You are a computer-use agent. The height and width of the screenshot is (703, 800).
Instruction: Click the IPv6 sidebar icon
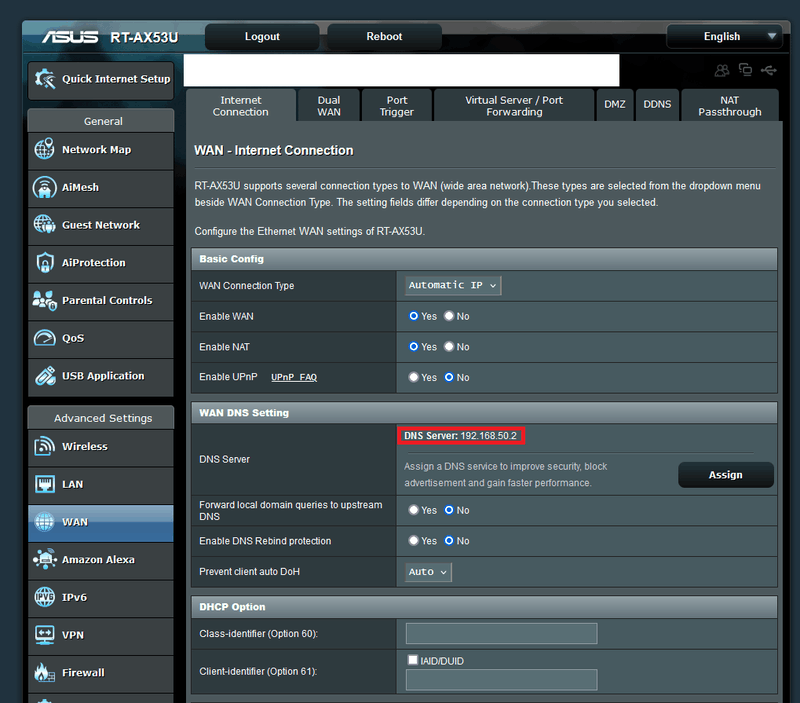[44, 597]
